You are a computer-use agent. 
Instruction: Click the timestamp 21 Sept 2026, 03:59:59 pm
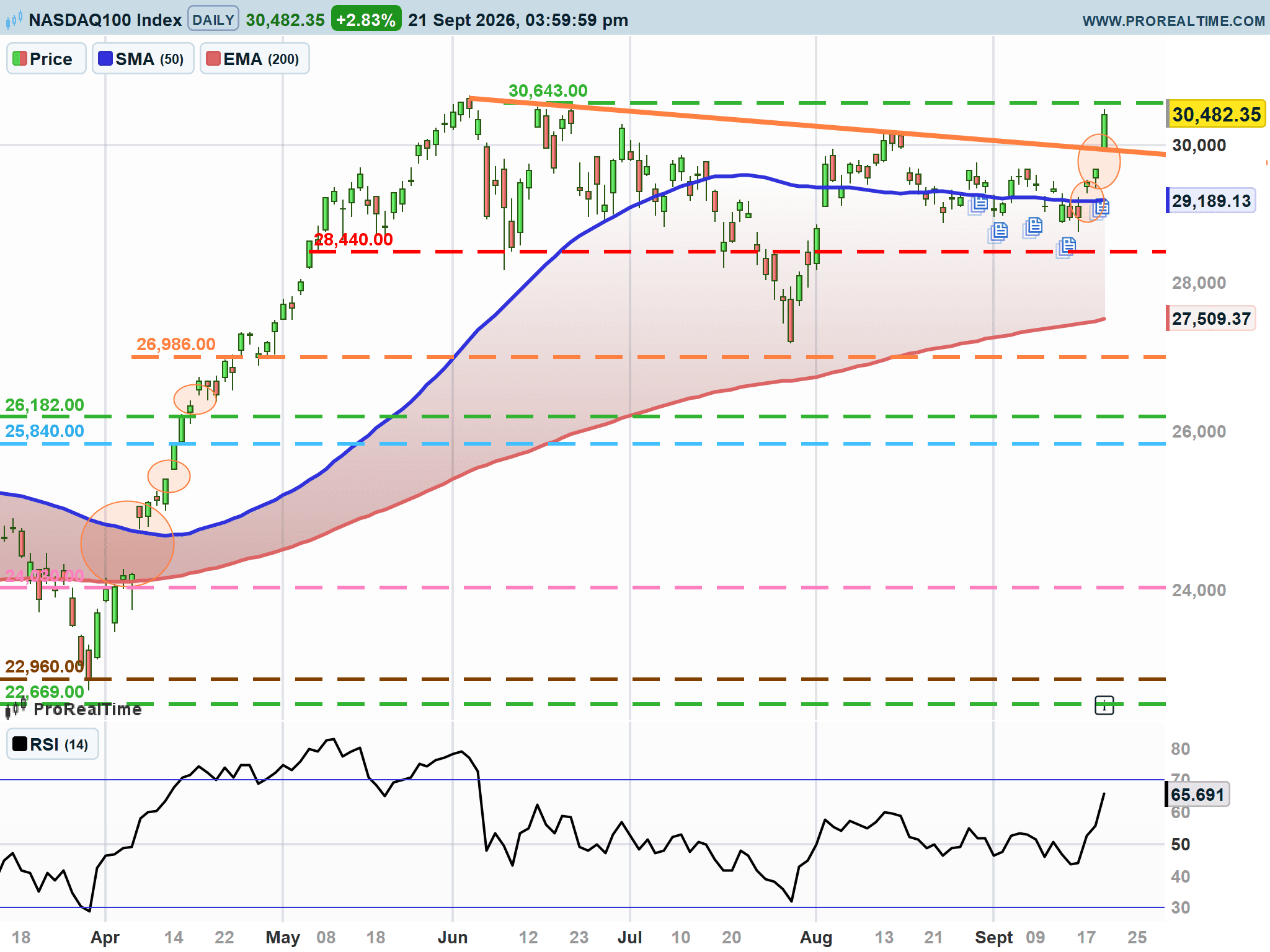pyautogui.click(x=518, y=20)
